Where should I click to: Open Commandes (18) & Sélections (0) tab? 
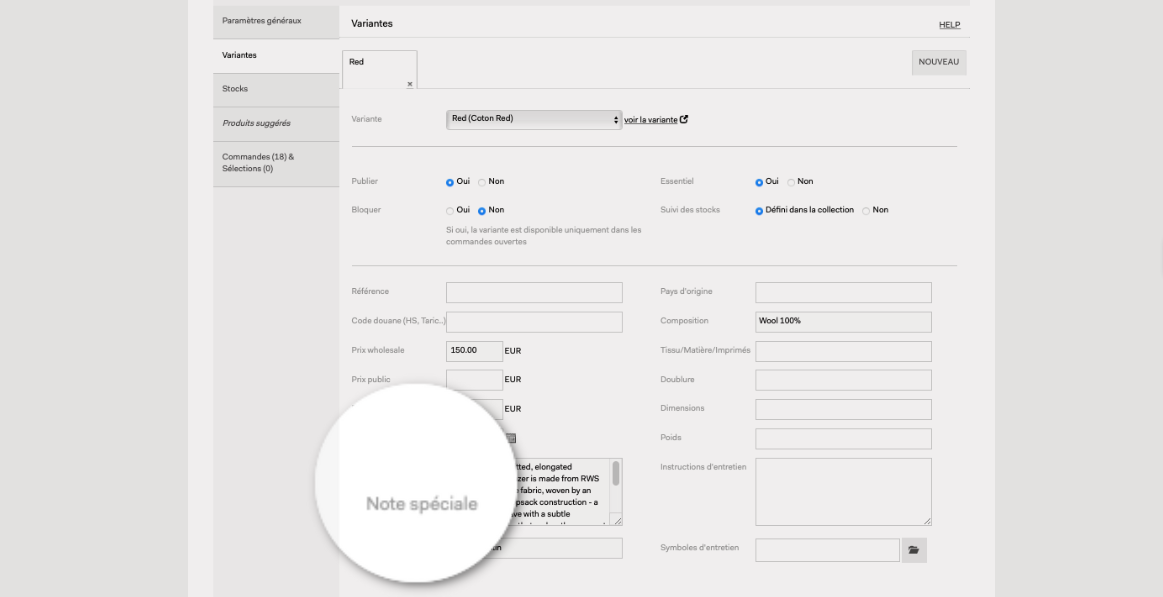[276, 163]
